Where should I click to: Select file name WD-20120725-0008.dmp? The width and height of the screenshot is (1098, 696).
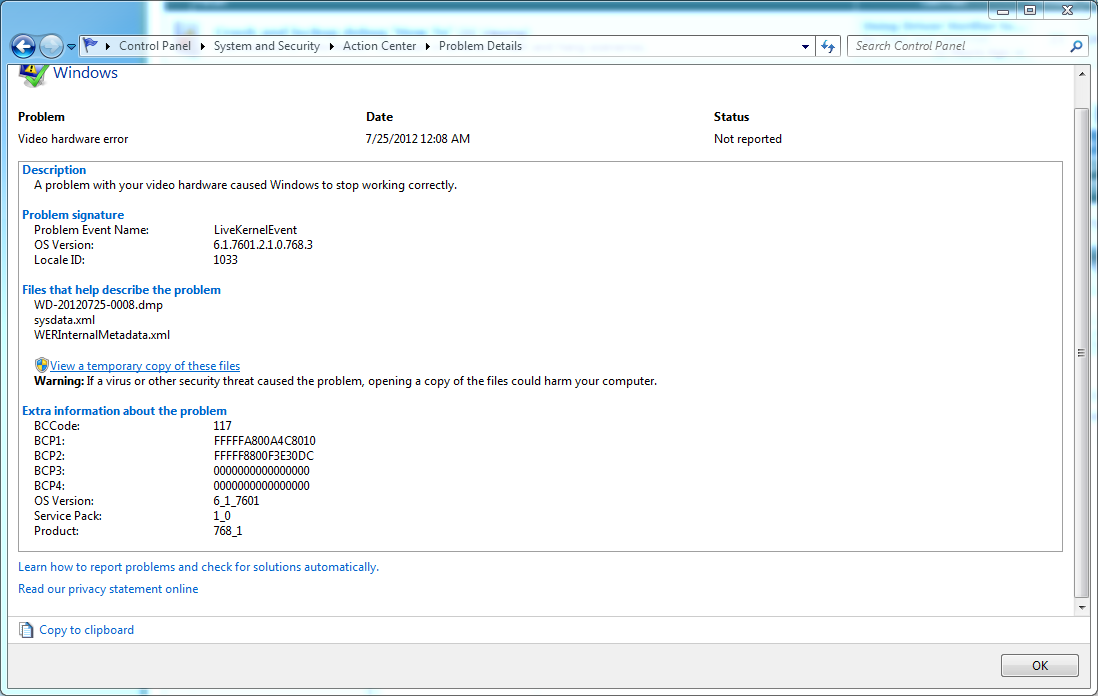[x=98, y=305]
